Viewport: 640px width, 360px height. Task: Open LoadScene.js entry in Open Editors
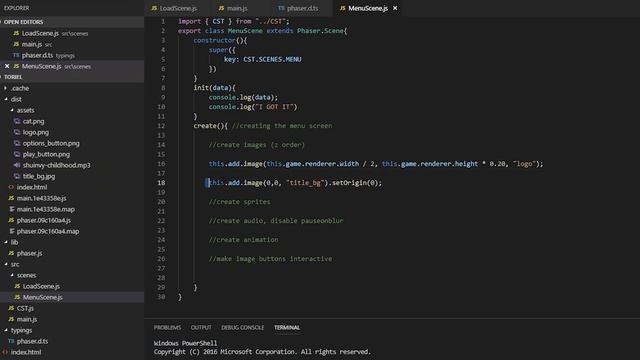pyautogui.click(x=40, y=33)
